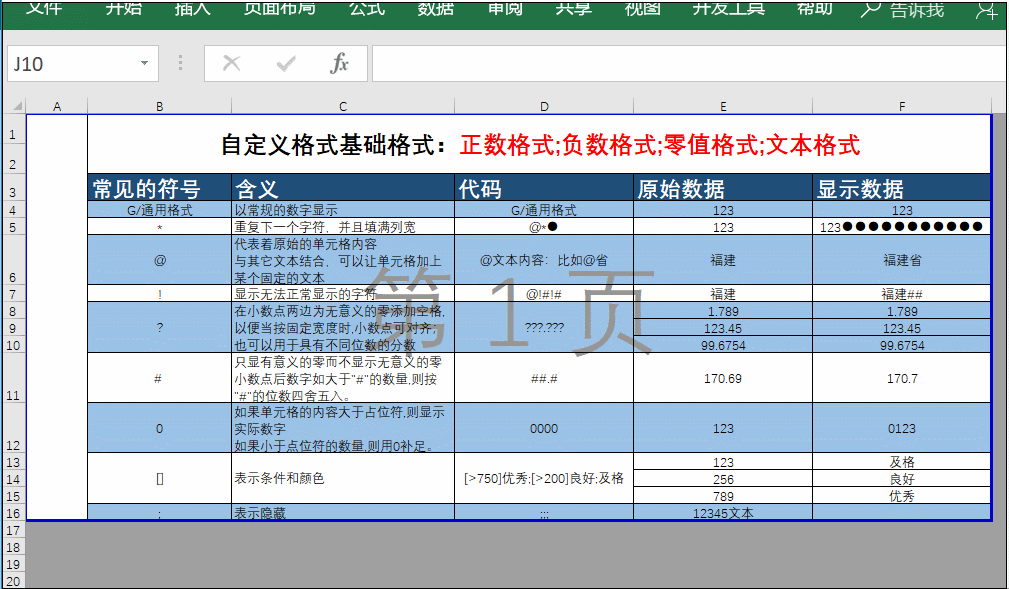Click code cell ##.#
The width and height of the screenshot is (1009, 589).
click(x=544, y=379)
